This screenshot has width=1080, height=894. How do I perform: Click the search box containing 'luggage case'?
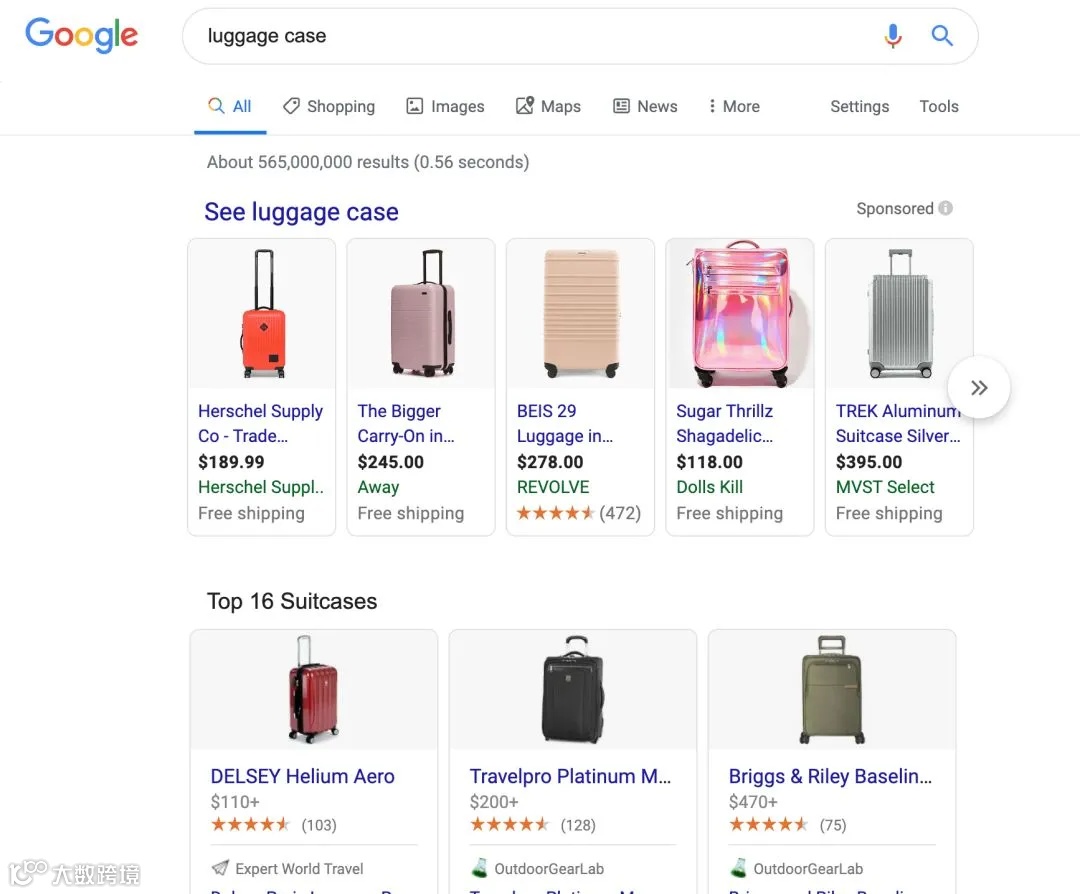530,36
